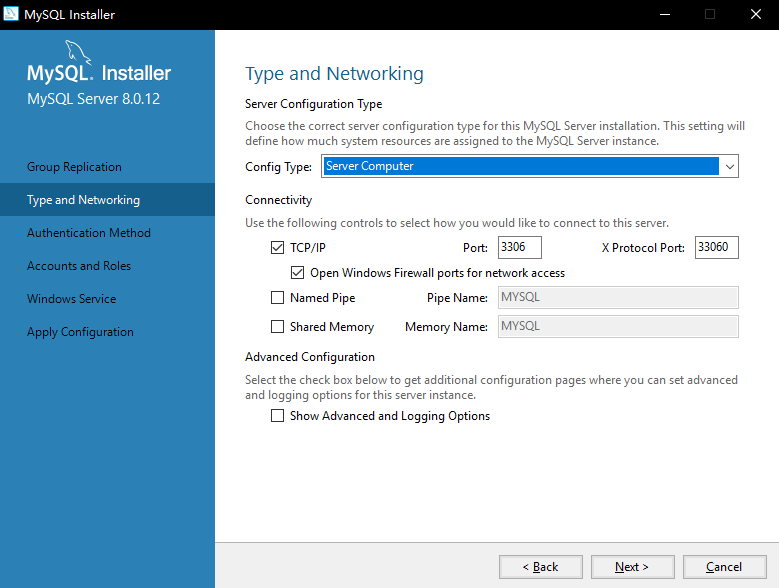Minimize the MySQL Installer window
This screenshot has height=588, width=779.
(x=665, y=14)
